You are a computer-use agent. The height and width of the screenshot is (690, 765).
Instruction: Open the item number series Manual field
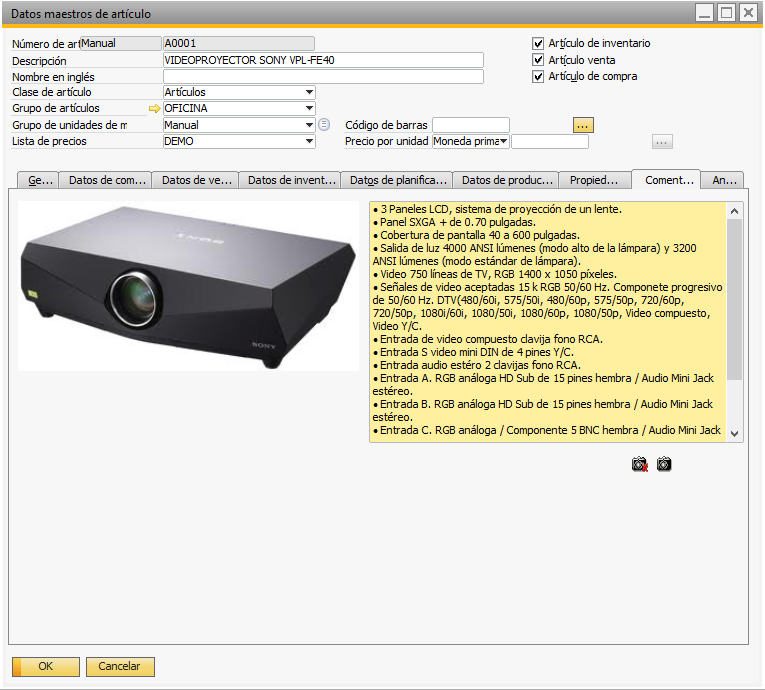[121, 43]
